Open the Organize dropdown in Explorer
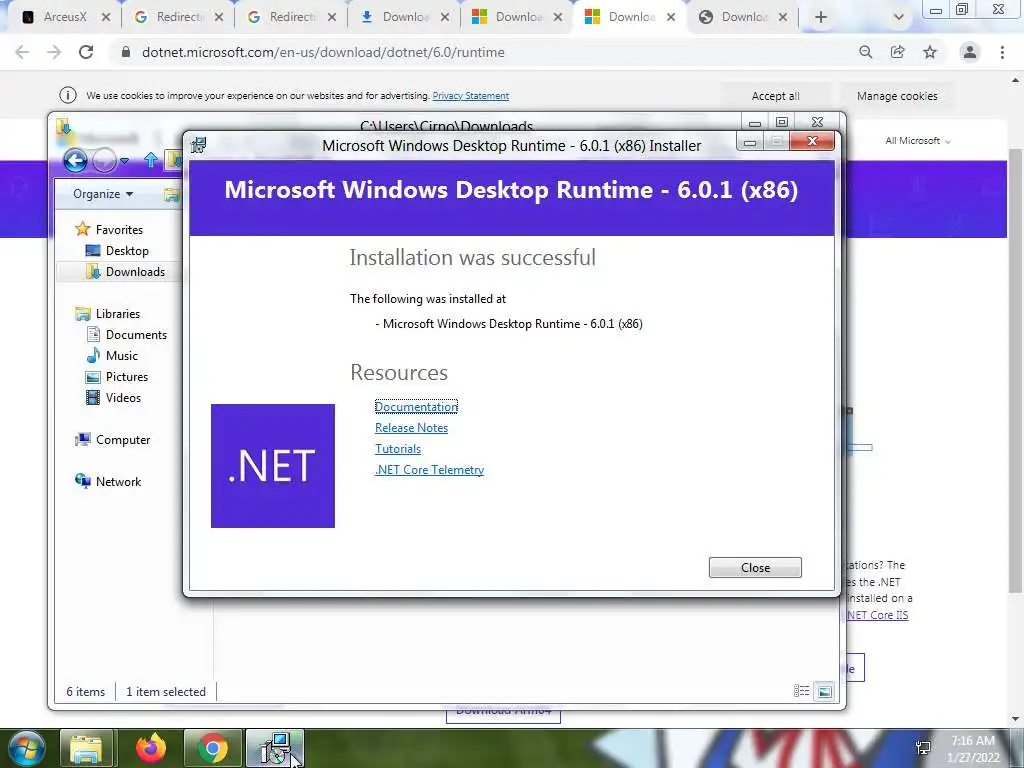Viewport: 1024px width, 768px height. 103,194
